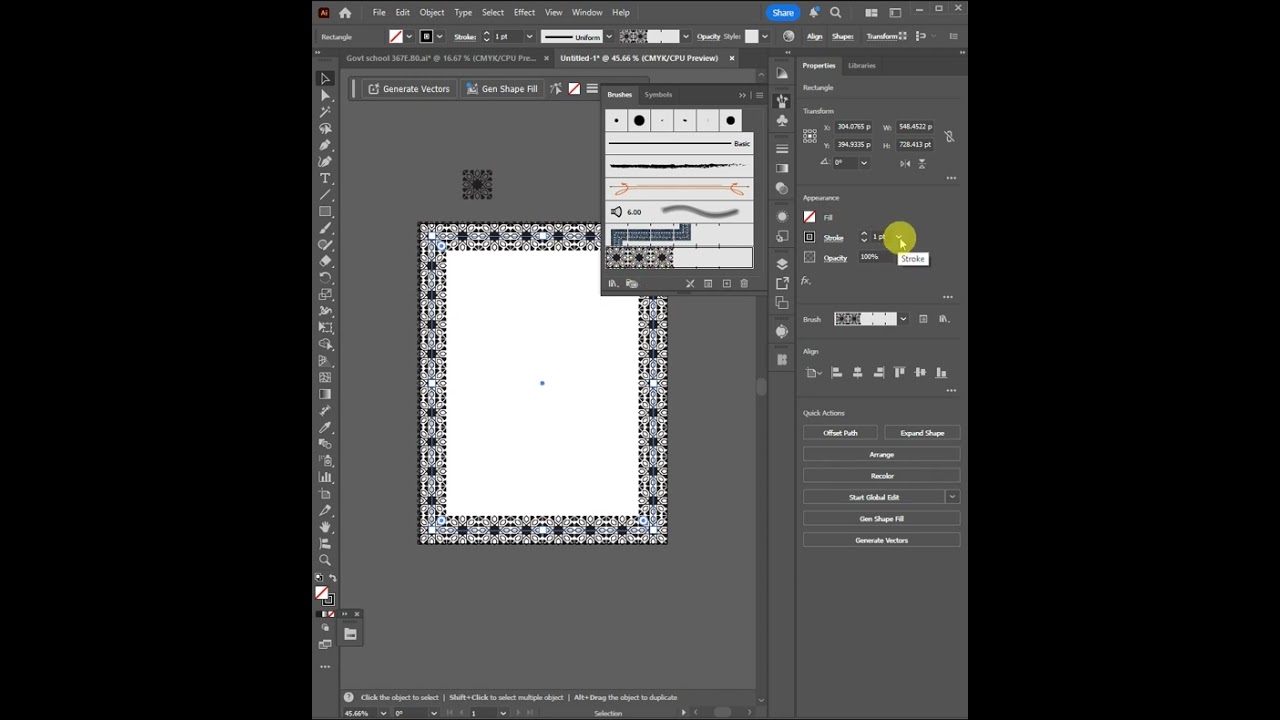
Task: Click the Share button
Action: [x=783, y=13]
